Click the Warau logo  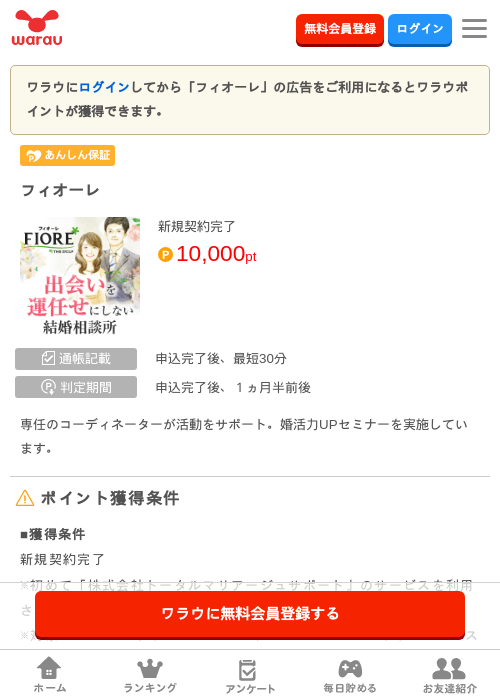click(x=37, y=28)
